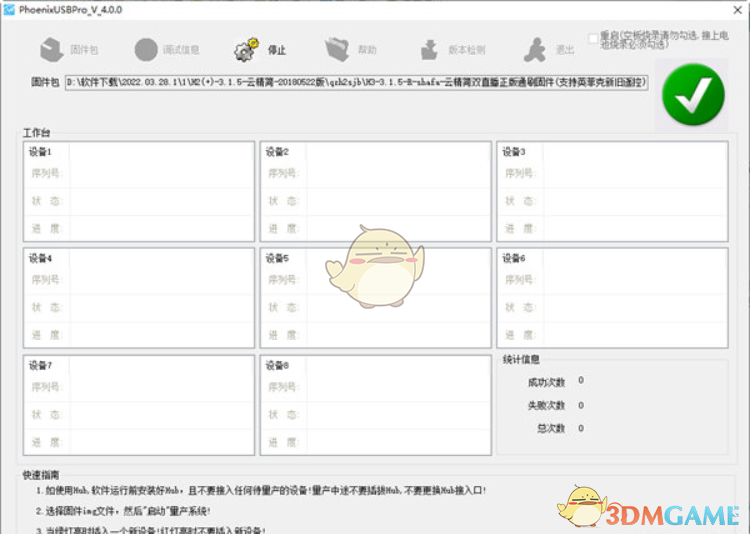Click the PhoenixUSBPro app icon in title bar

pos(9,10)
